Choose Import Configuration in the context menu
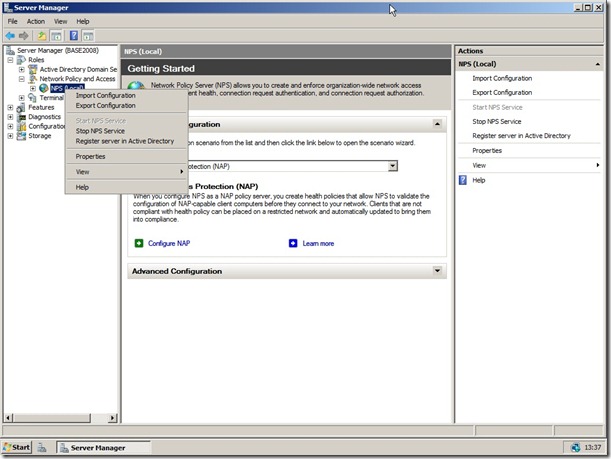 coord(126,95)
